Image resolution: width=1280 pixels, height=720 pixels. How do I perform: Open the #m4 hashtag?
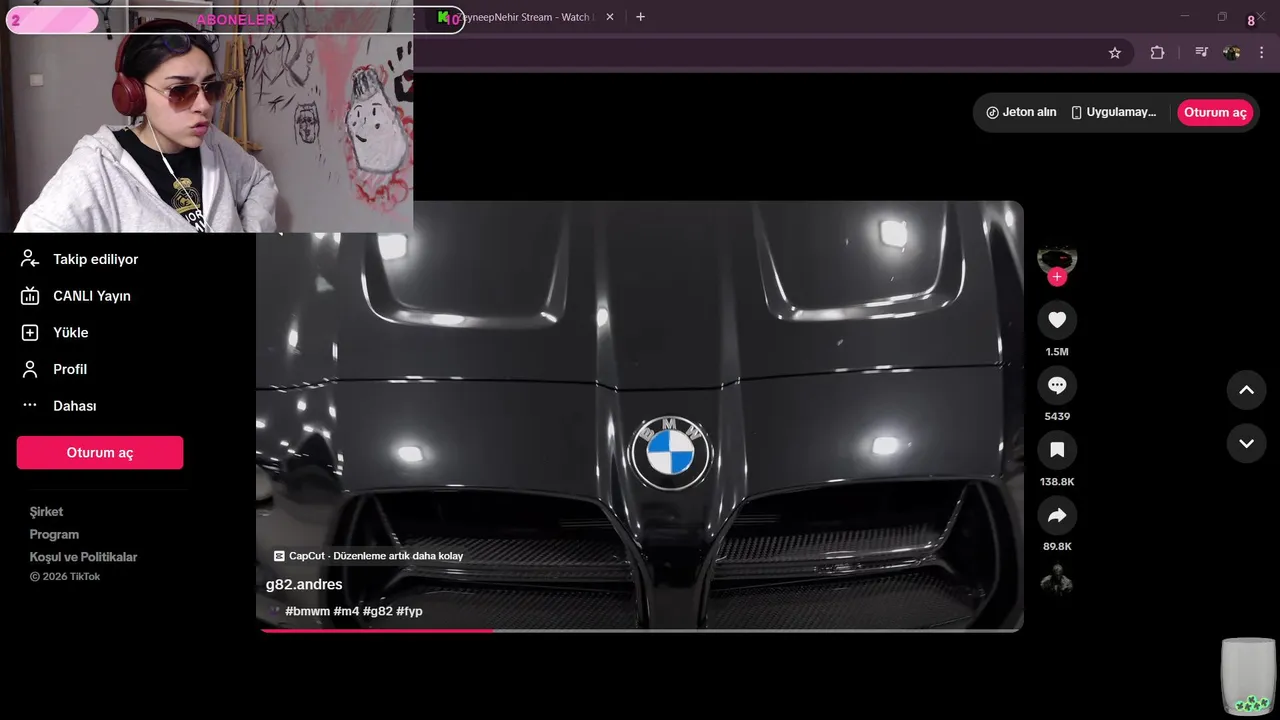point(346,611)
